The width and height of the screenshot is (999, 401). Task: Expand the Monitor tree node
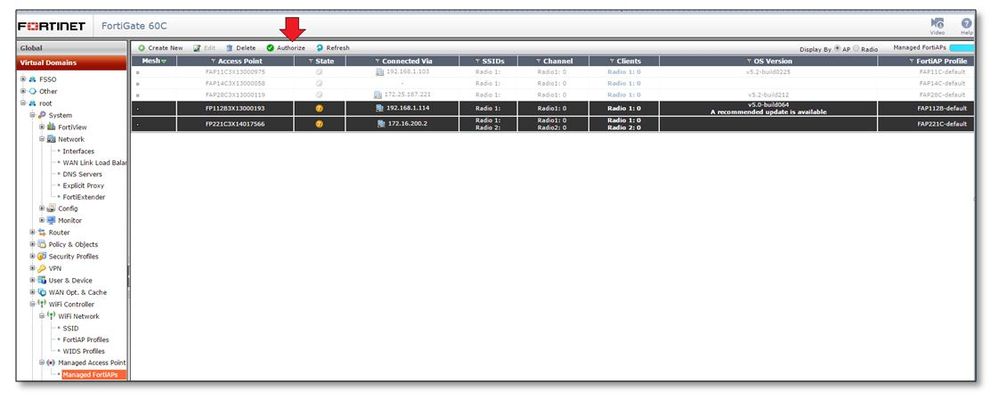(42, 221)
